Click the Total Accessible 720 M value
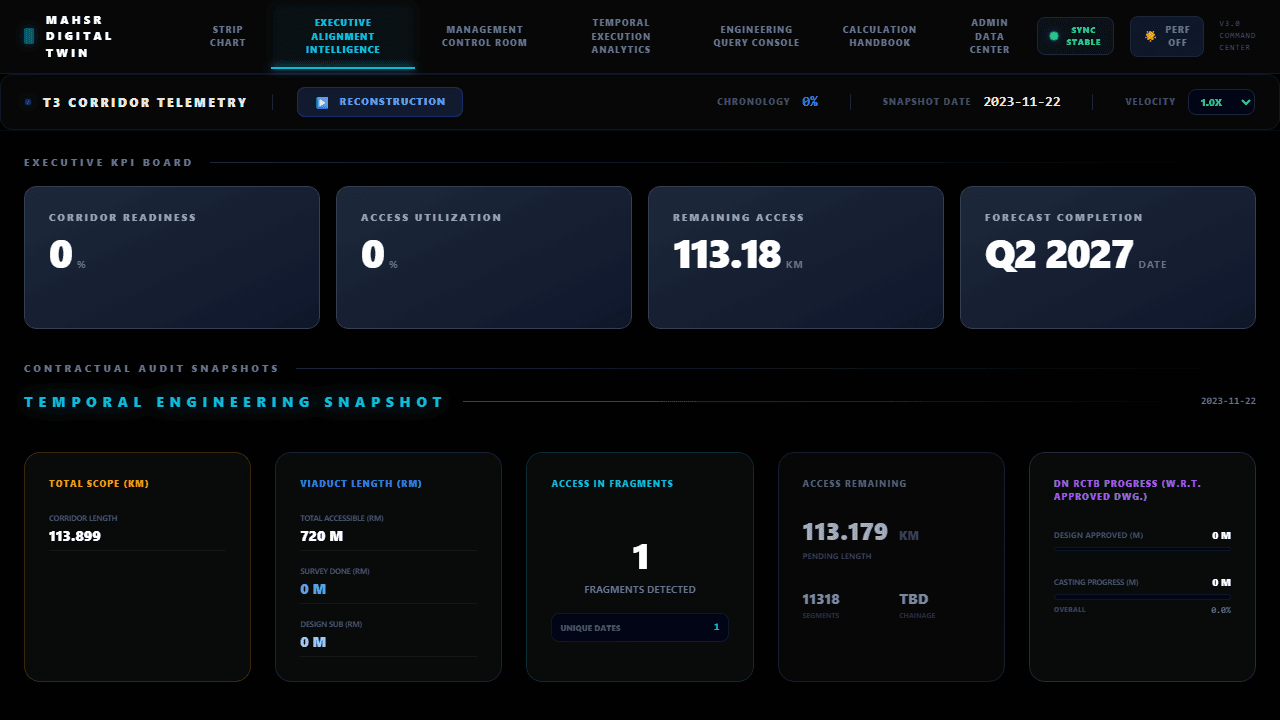 [322, 536]
